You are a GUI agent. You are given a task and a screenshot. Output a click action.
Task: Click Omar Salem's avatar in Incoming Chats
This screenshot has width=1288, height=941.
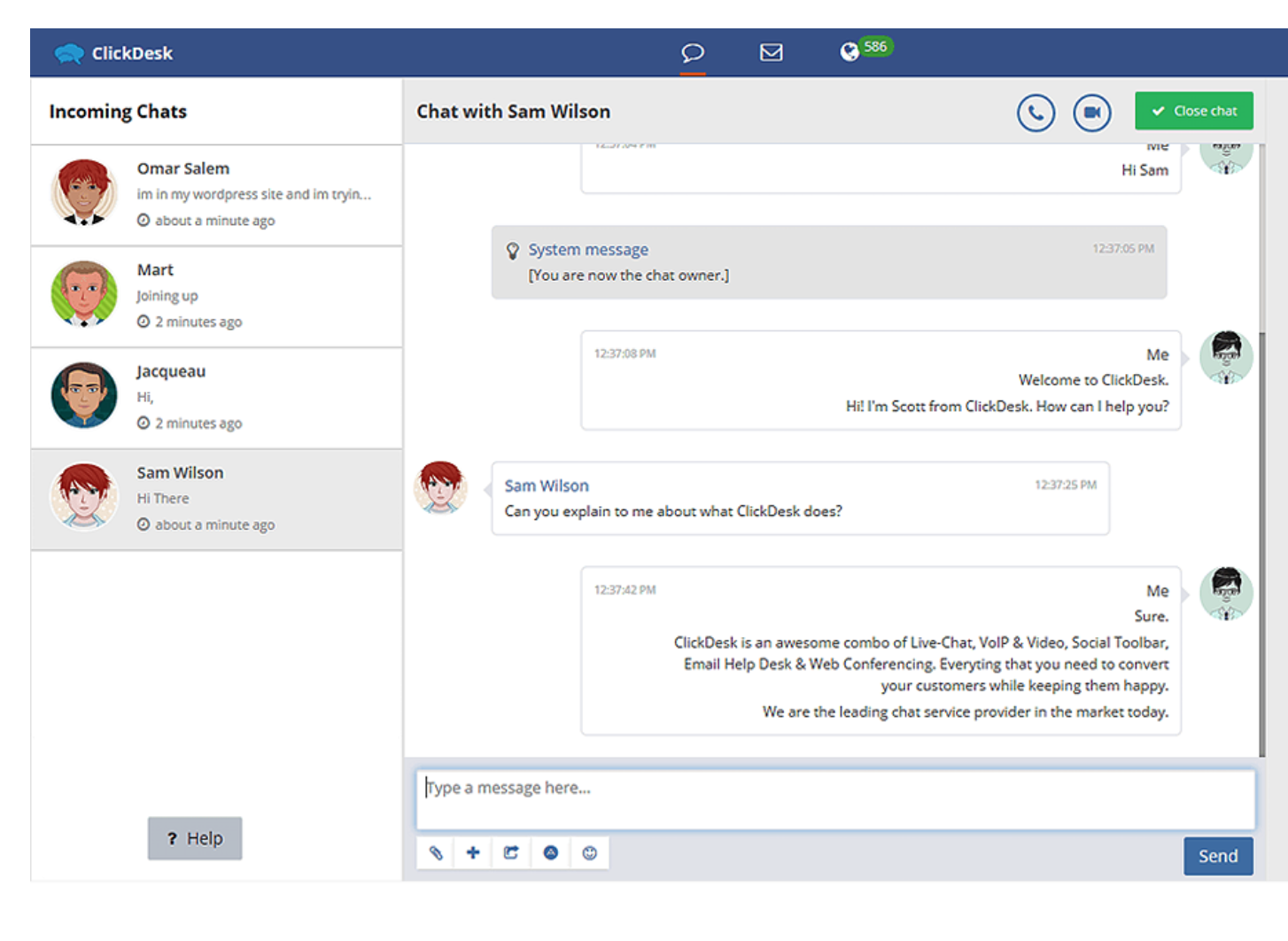click(84, 192)
